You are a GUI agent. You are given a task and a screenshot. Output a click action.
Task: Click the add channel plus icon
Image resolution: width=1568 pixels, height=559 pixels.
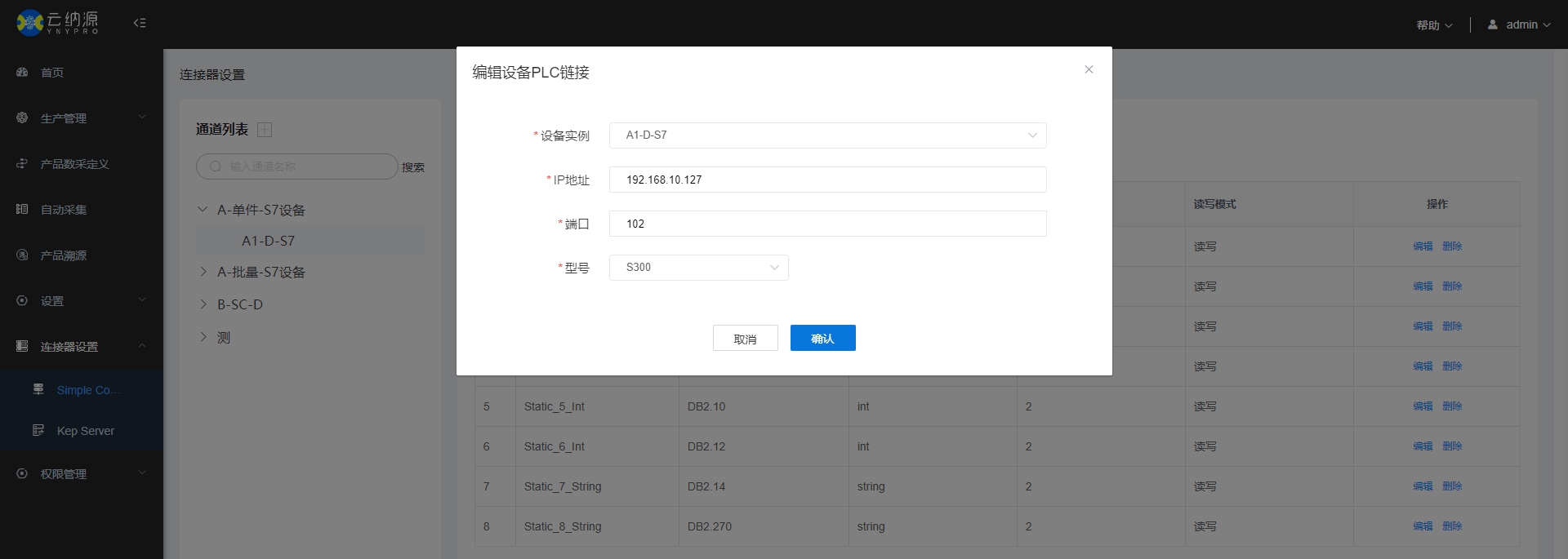pos(265,130)
